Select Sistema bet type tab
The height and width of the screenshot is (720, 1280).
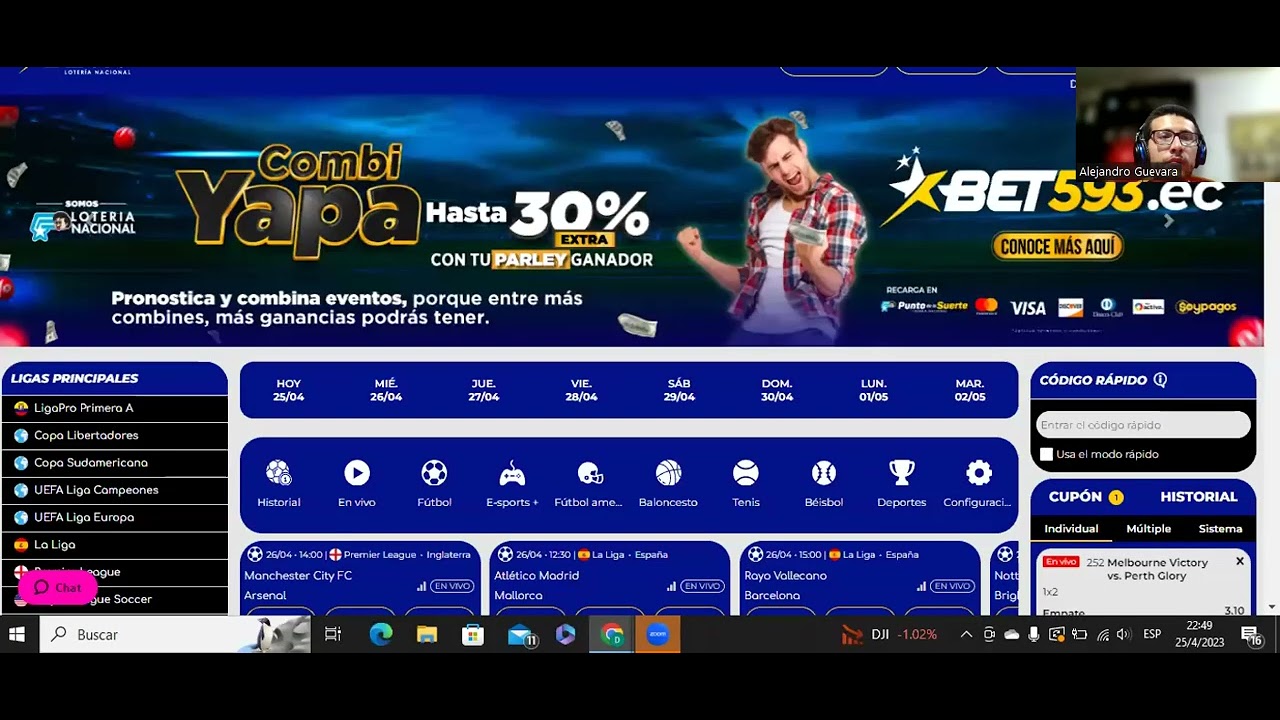pyautogui.click(x=1220, y=529)
